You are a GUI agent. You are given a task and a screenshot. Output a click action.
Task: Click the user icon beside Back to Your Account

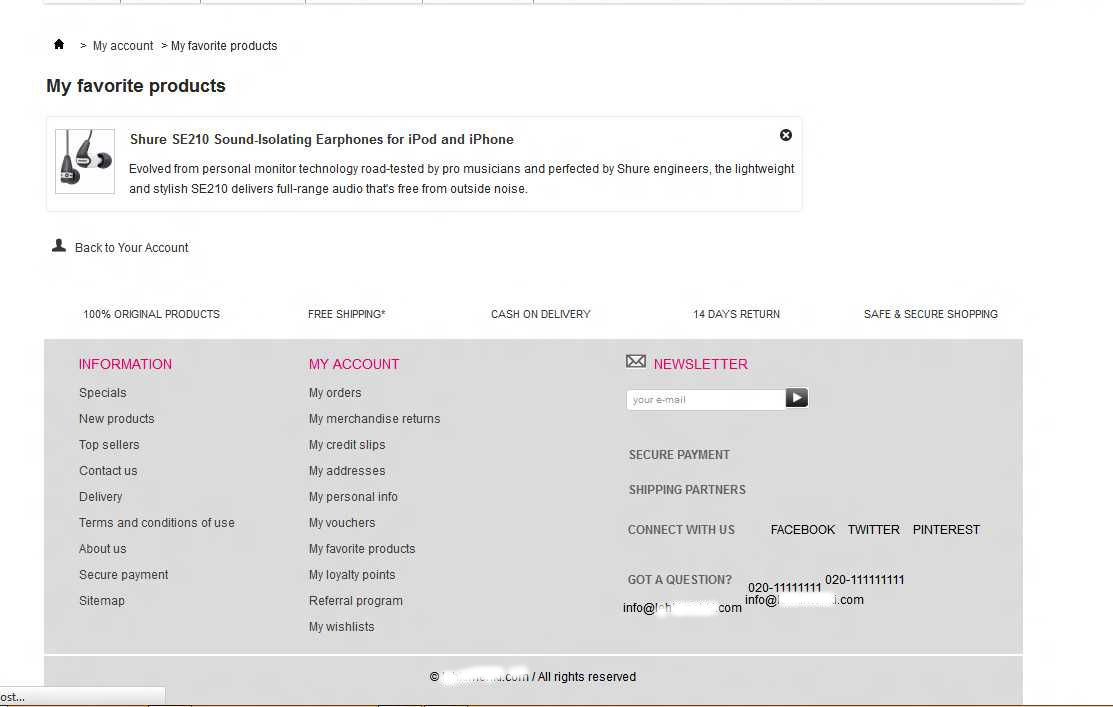59,246
